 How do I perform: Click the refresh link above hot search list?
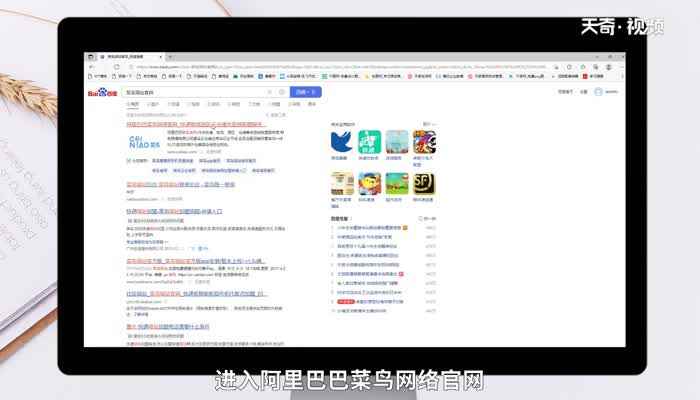click(428, 217)
